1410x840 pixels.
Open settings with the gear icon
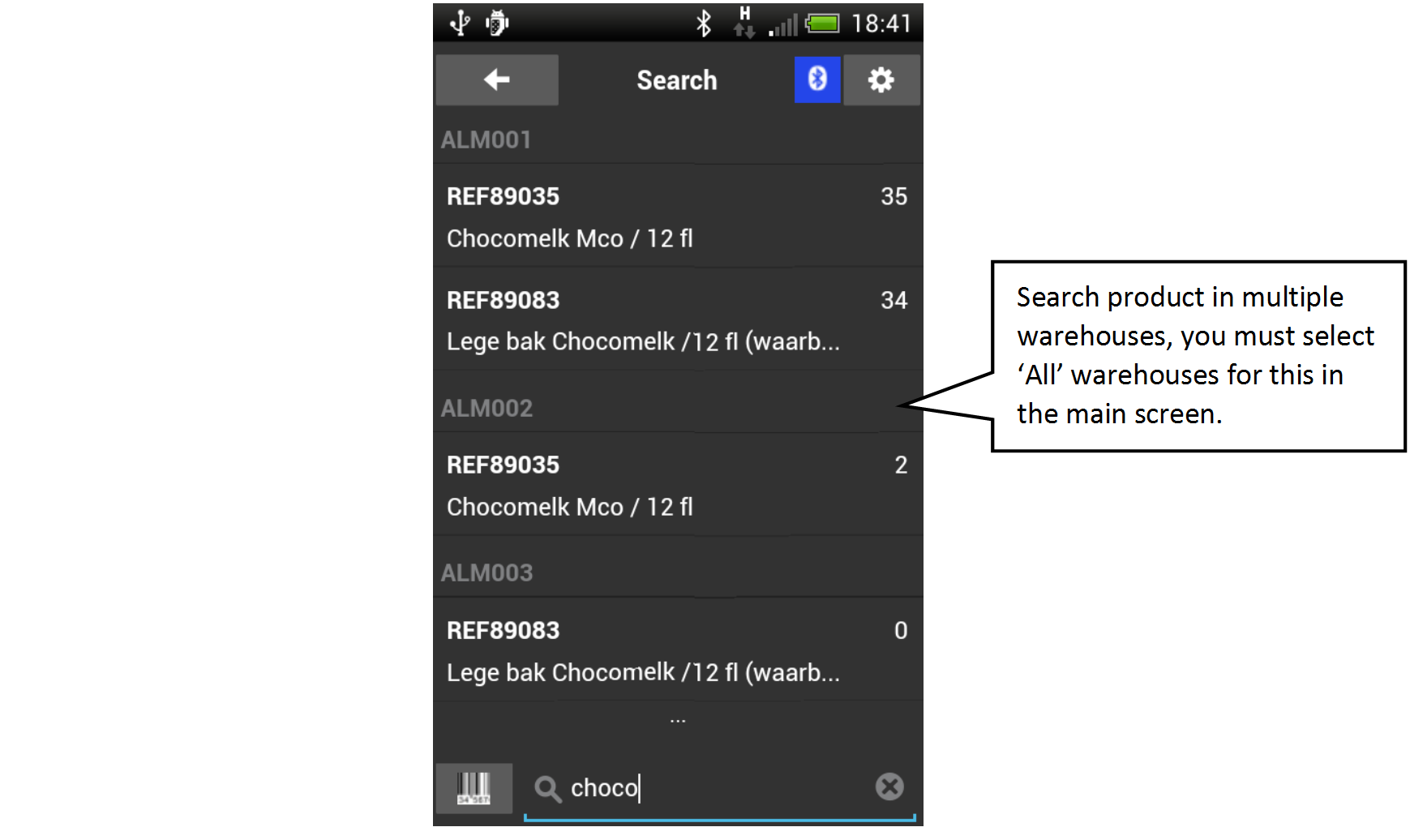point(881,79)
